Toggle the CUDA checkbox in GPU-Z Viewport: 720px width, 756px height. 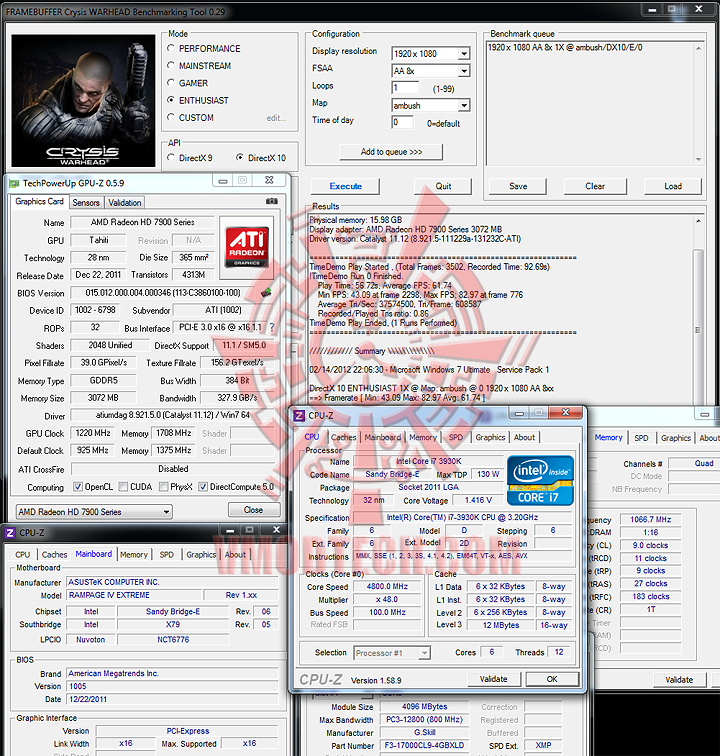(123, 486)
